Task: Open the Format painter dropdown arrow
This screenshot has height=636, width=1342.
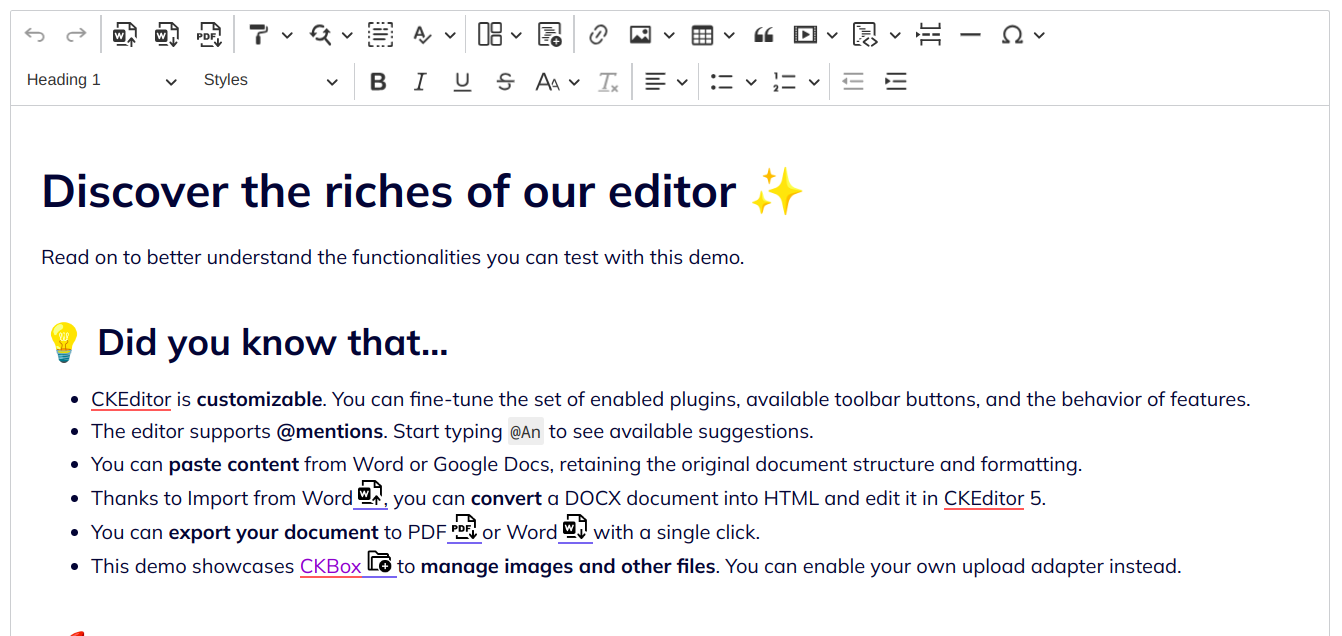Action: pos(287,35)
